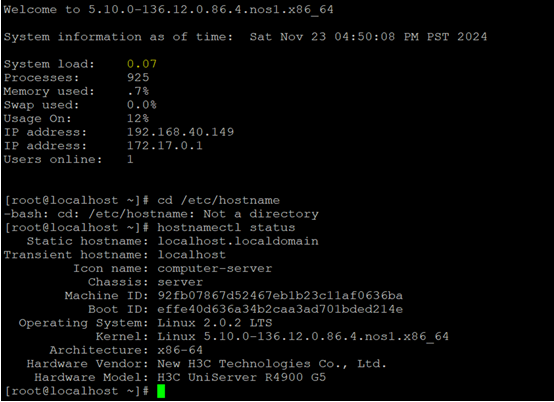
Task: Click the Machine ID hexadecimal string
Action: pyautogui.click(x=280, y=295)
